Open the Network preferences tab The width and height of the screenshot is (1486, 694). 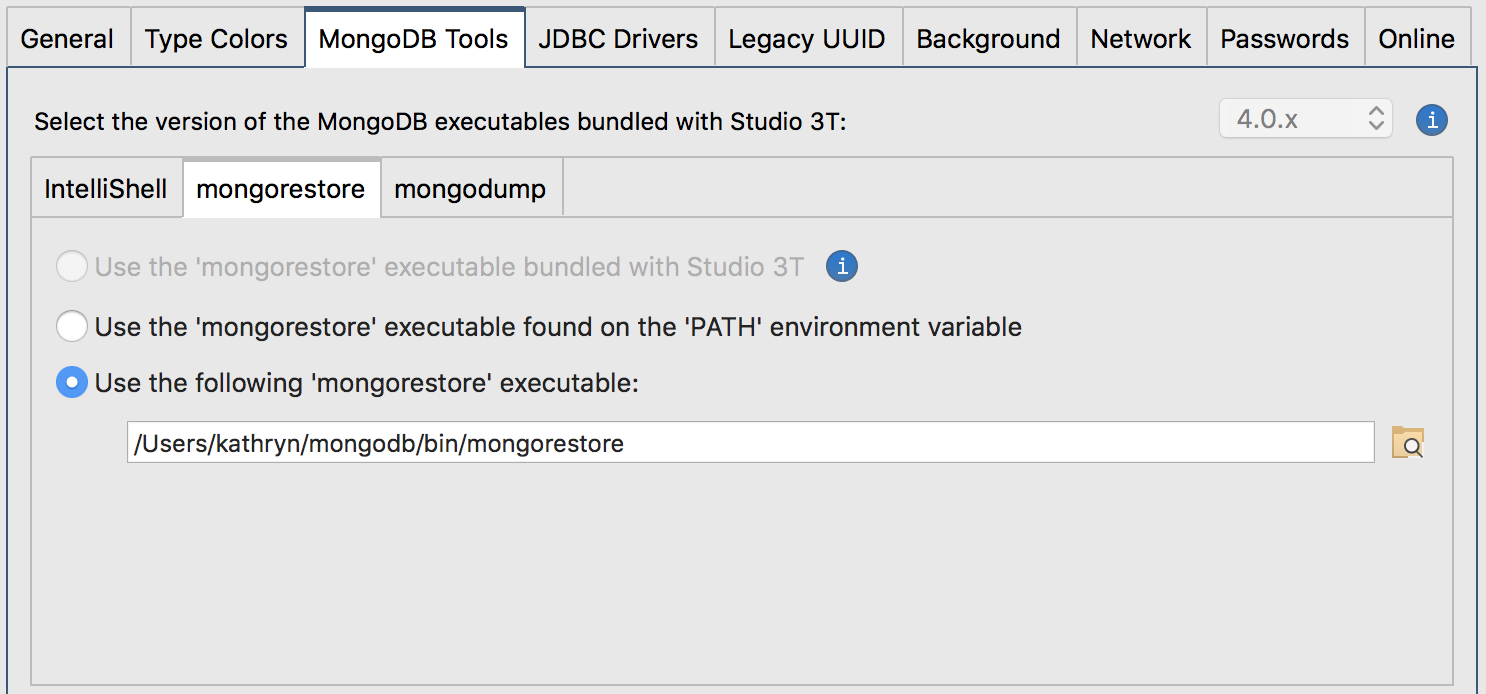1141,39
